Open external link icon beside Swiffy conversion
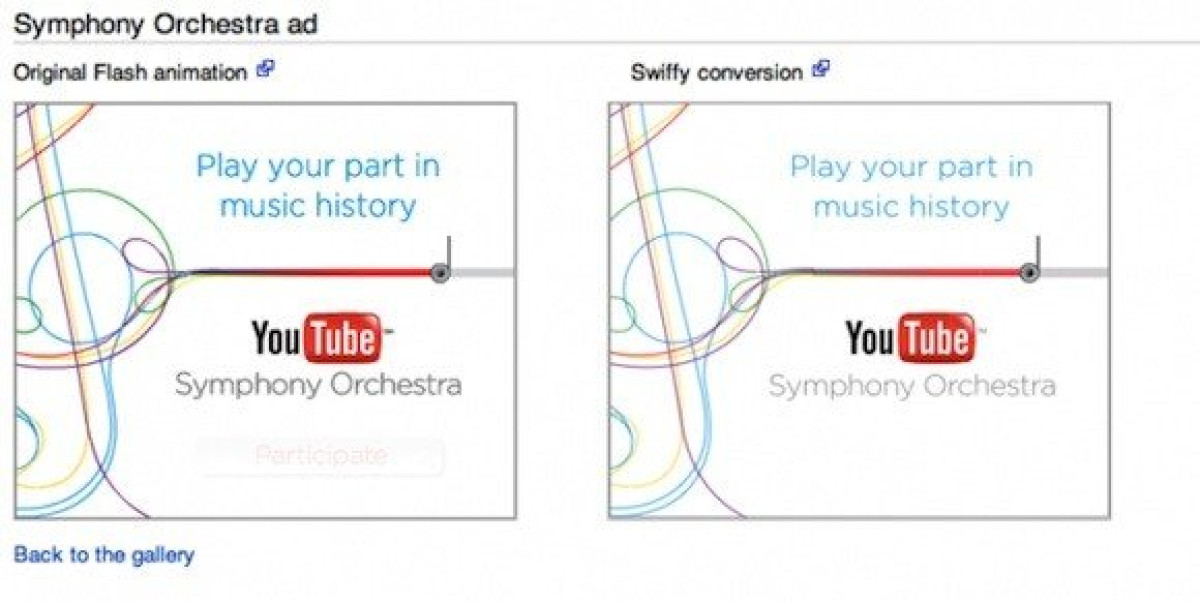 pos(820,69)
